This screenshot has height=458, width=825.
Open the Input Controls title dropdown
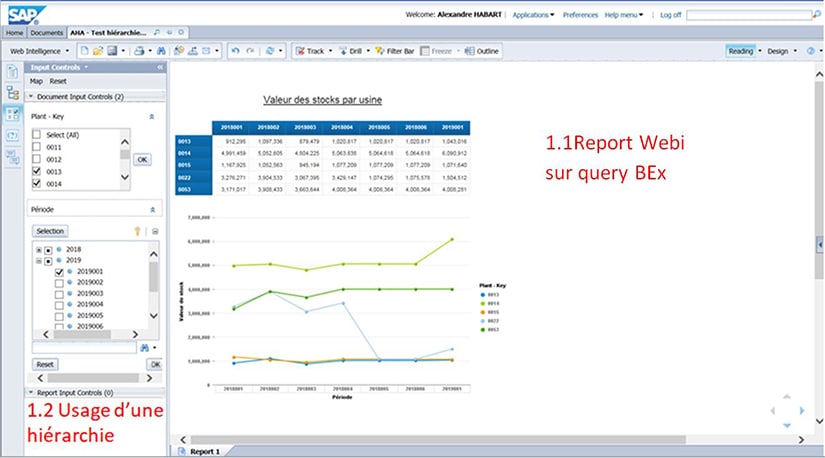click(x=86, y=67)
